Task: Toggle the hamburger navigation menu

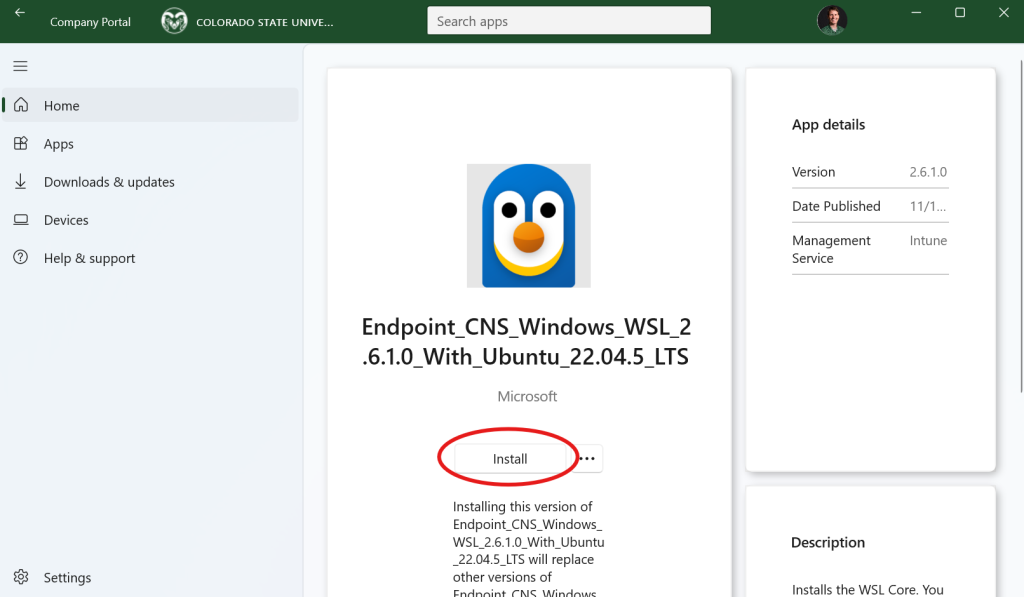Action: tap(20, 66)
